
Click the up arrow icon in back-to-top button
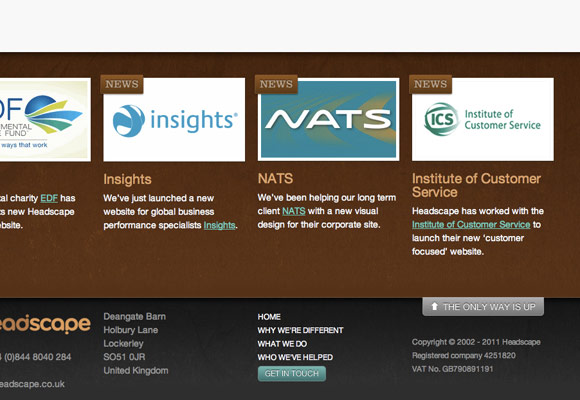(x=435, y=306)
